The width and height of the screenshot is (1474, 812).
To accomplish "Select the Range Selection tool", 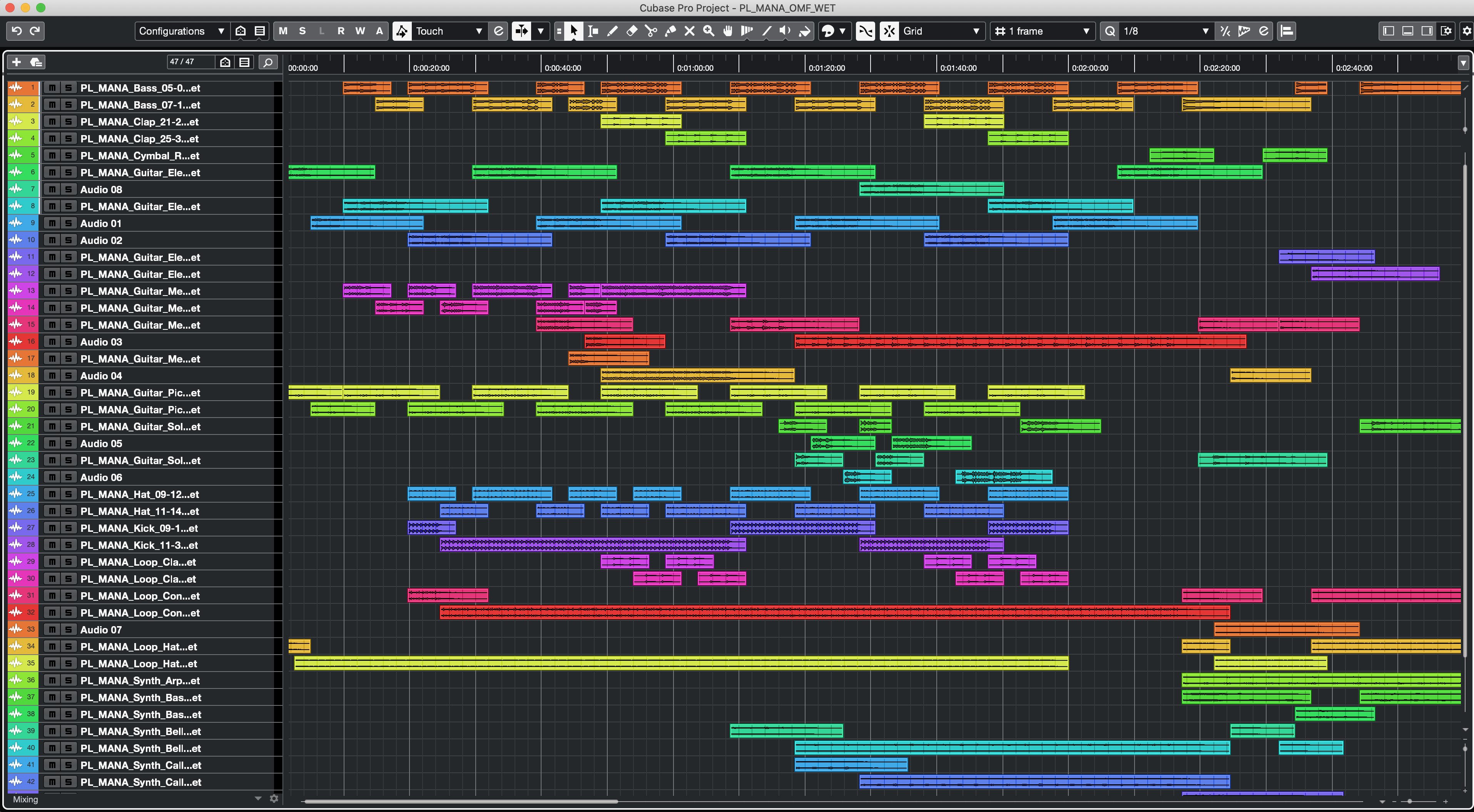I will click(x=593, y=31).
